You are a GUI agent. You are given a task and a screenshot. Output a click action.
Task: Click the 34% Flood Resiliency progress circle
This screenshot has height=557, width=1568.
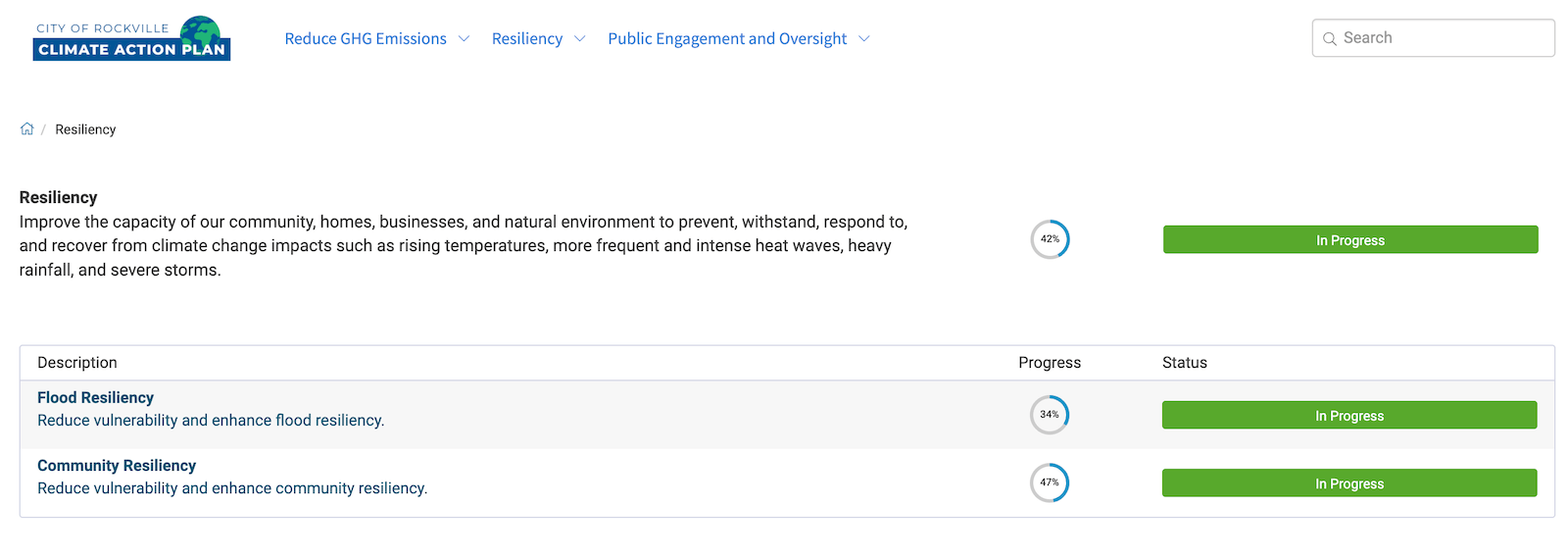(x=1050, y=415)
